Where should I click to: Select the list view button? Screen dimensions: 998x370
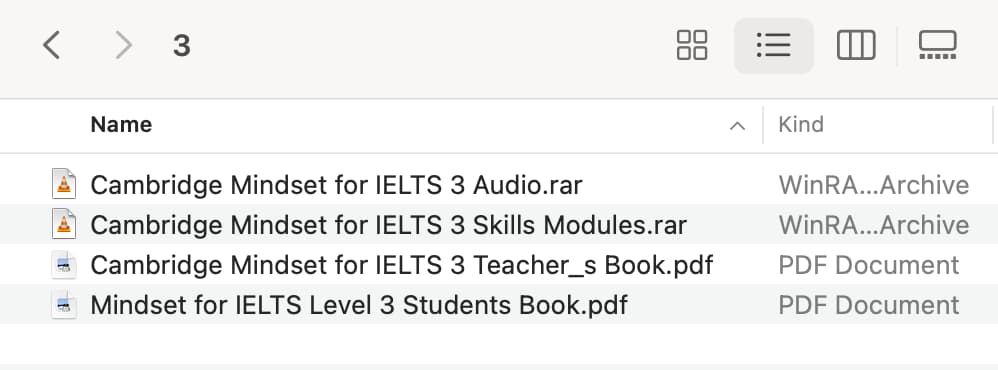773,45
